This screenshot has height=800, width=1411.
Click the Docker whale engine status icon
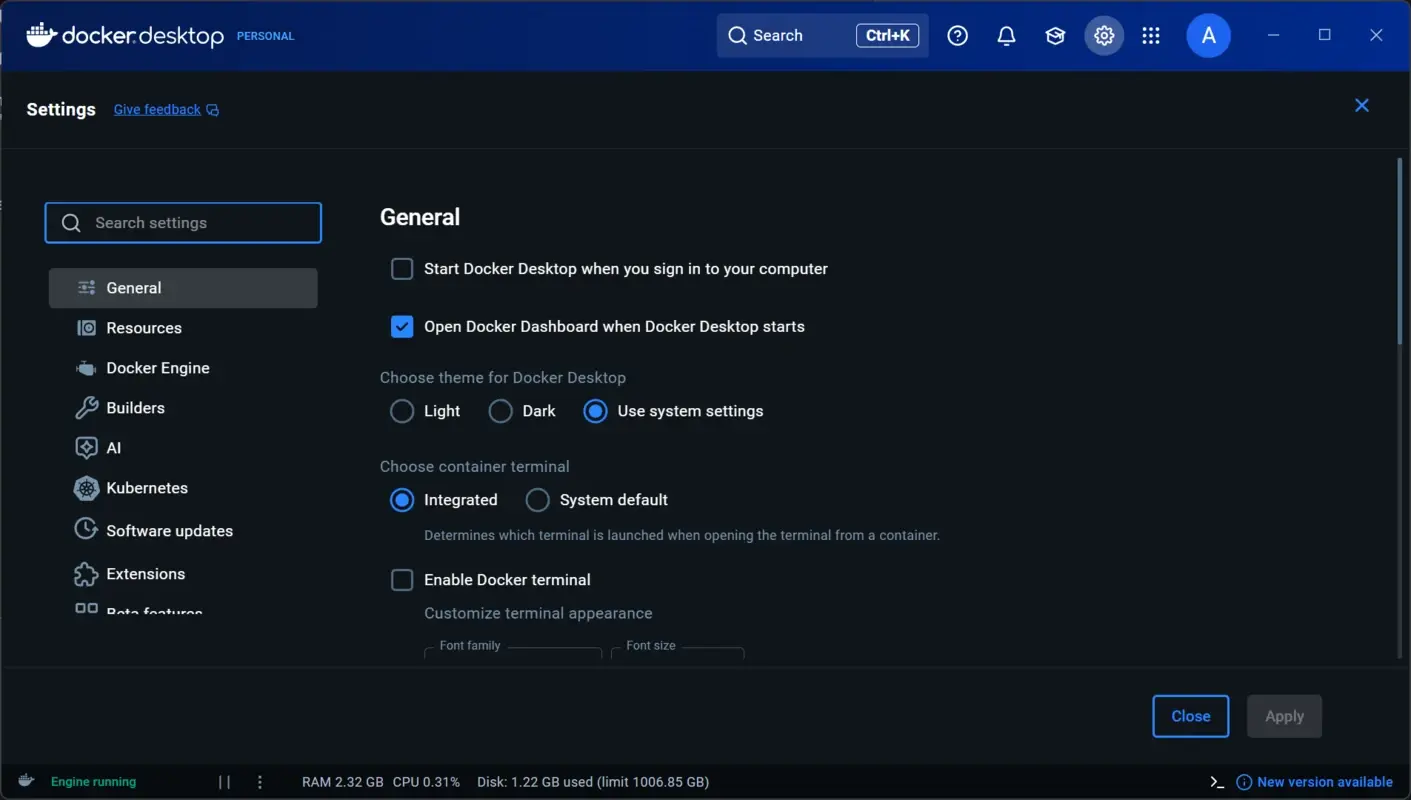[x=25, y=781]
